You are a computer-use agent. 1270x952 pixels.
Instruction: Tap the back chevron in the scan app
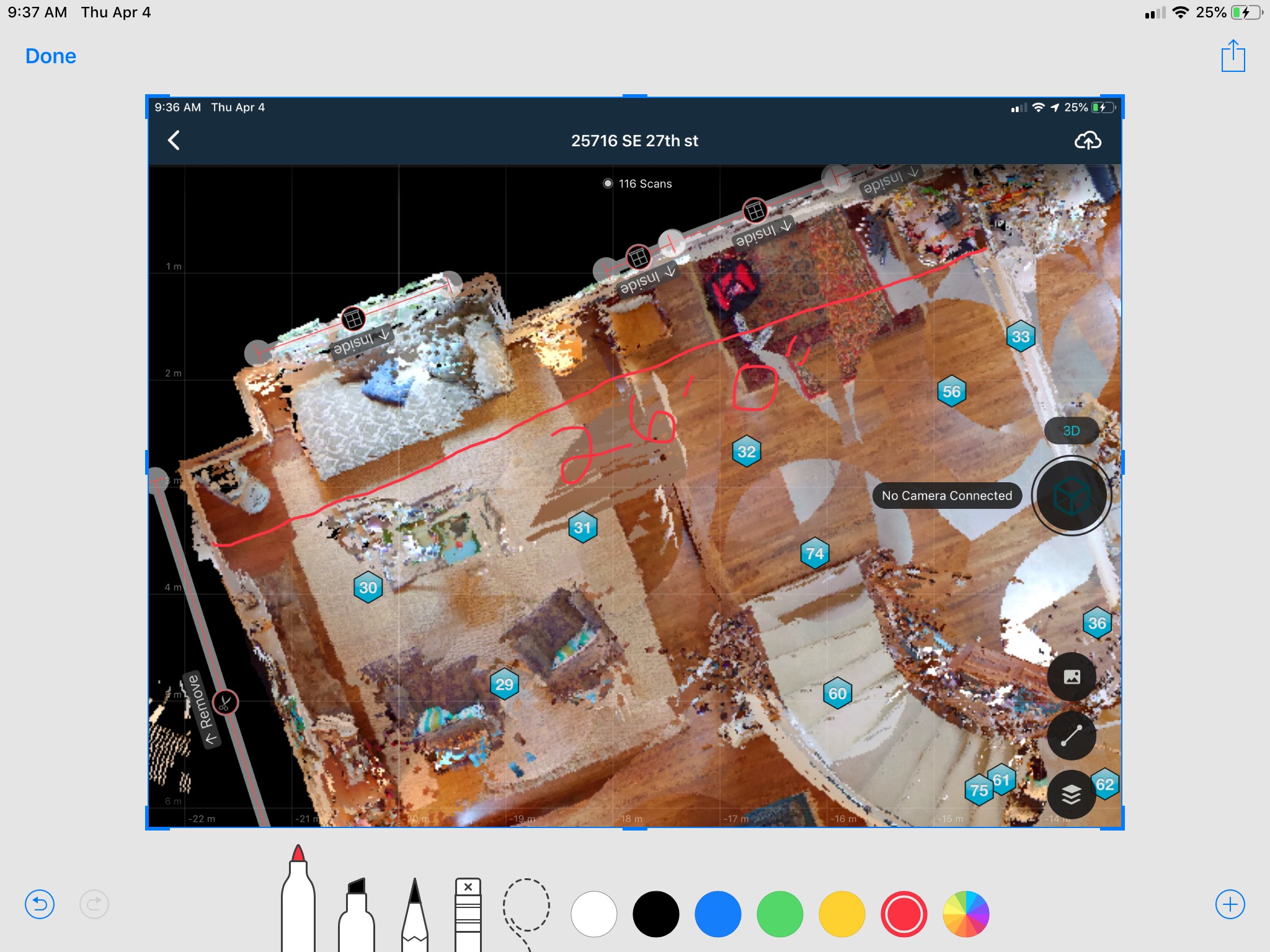tap(174, 140)
